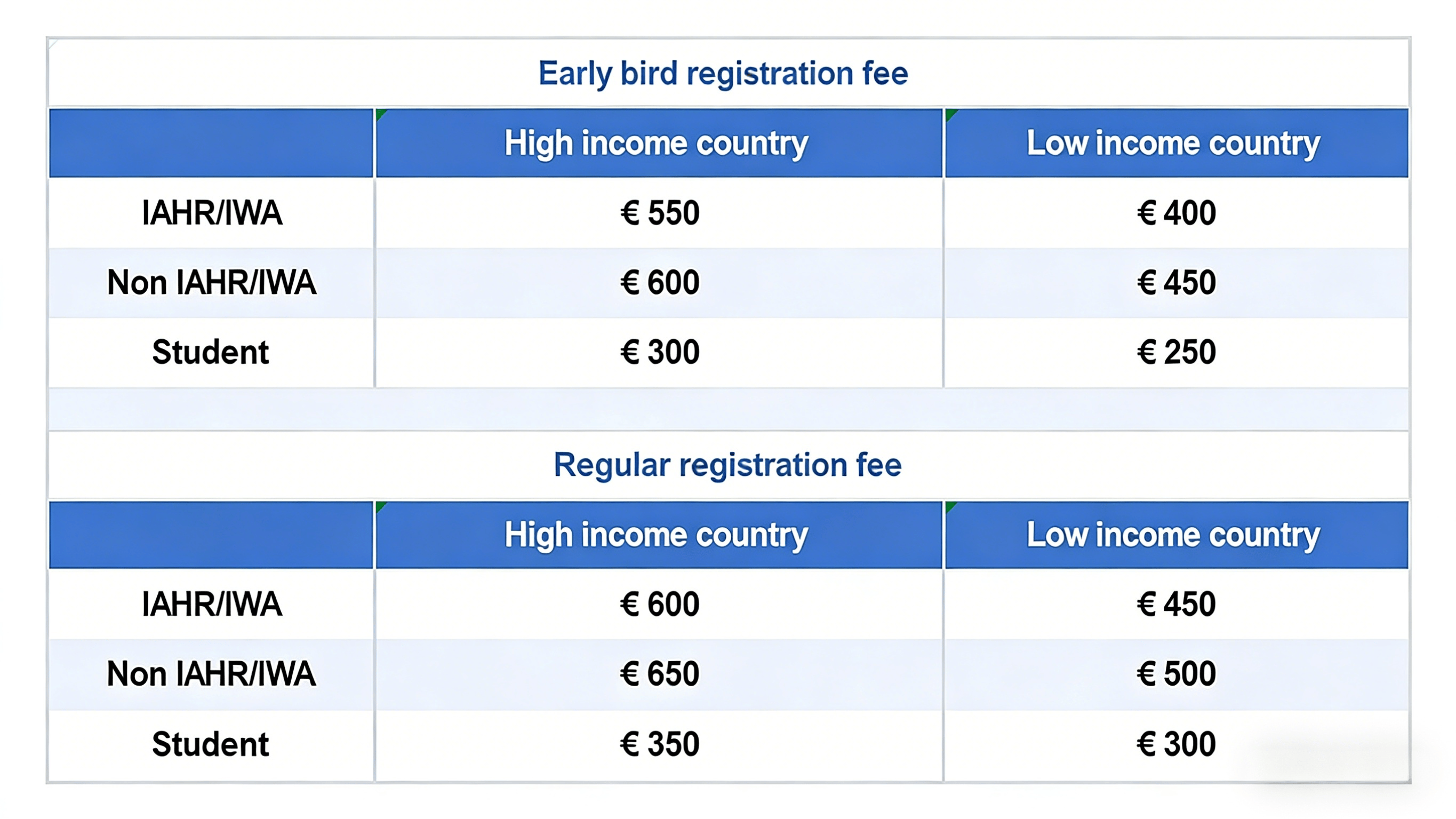This screenshot has width=1456, height=819.
Task: Select the € 350 student fee cell
Action: click(x=660, y=744)
